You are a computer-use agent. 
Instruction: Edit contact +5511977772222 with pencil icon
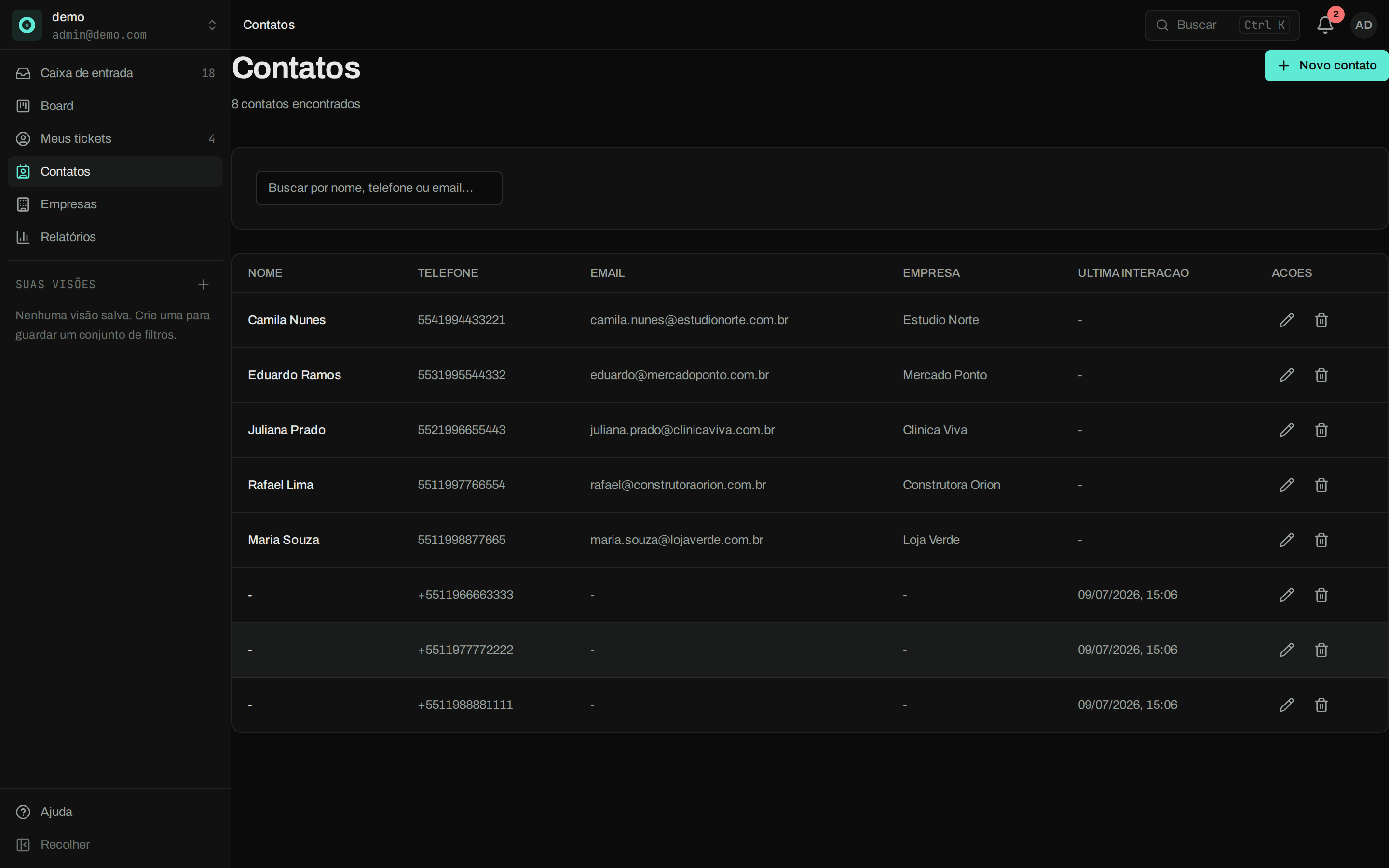[x=1286, y=650]
